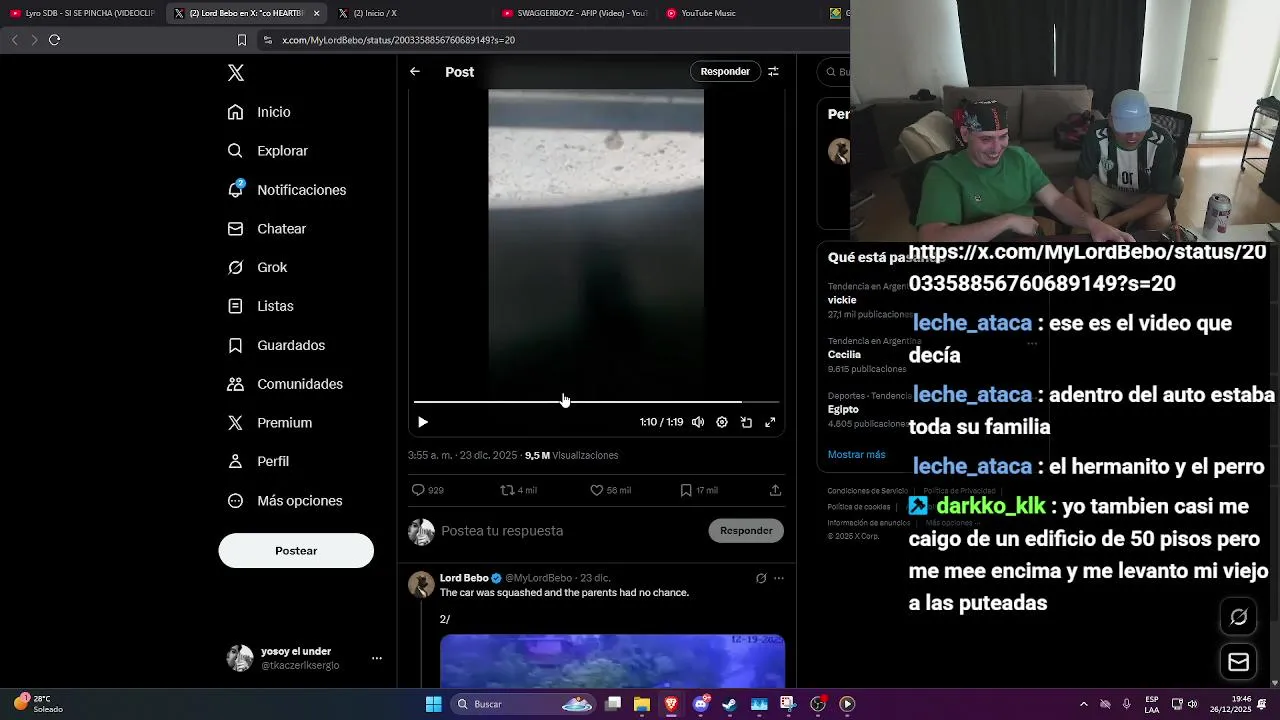Open picture-in-picture for the video
Image resolution: width=1280 pixels, height=720 pixels.
[746, 422]
